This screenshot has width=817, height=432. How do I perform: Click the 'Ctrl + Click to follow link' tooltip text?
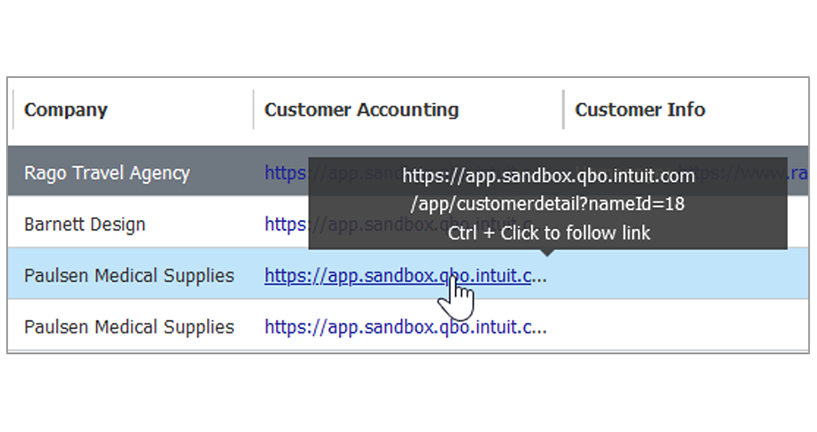[x=548, y=233]
